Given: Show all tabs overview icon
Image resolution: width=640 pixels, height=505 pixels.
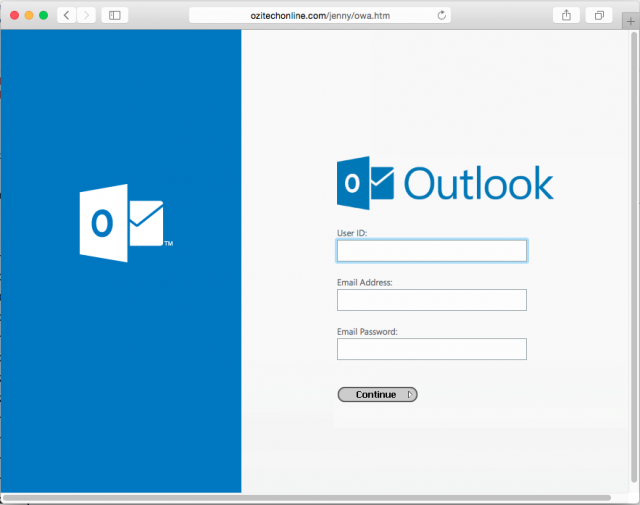Looking at the screenshot, I should pyautogui.click(x=599, y=16).
